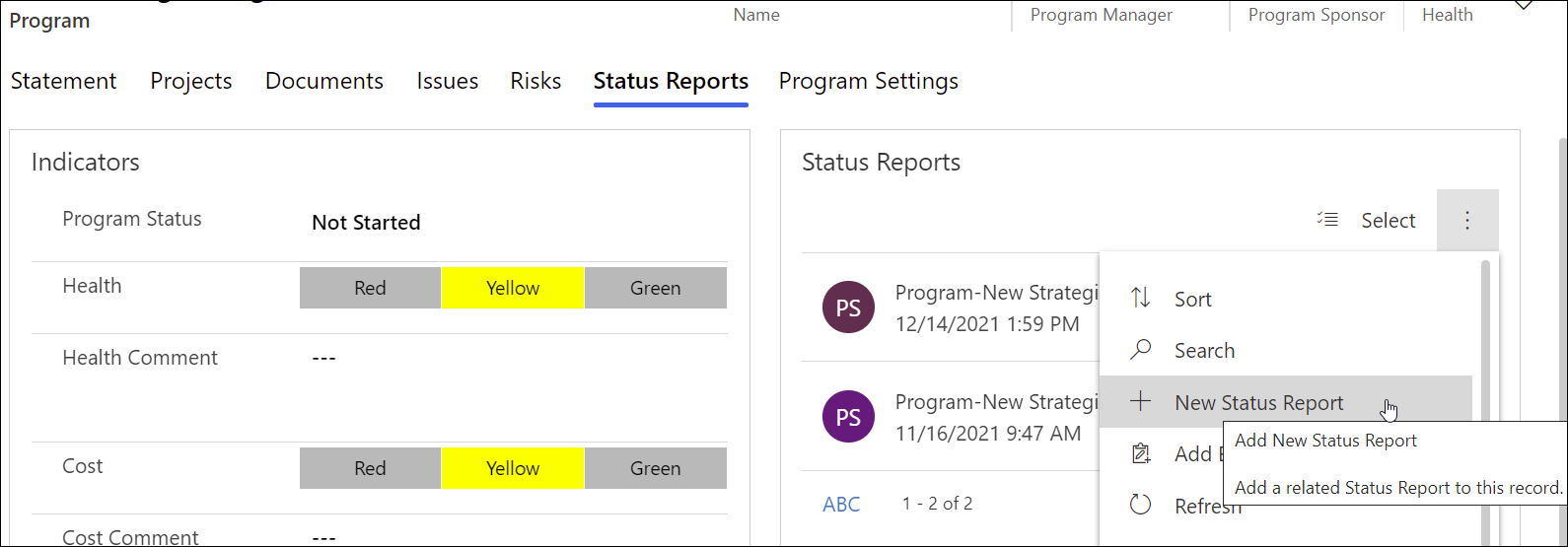
Task: Click the Select checklist icon
Action: click(1327, 220)
